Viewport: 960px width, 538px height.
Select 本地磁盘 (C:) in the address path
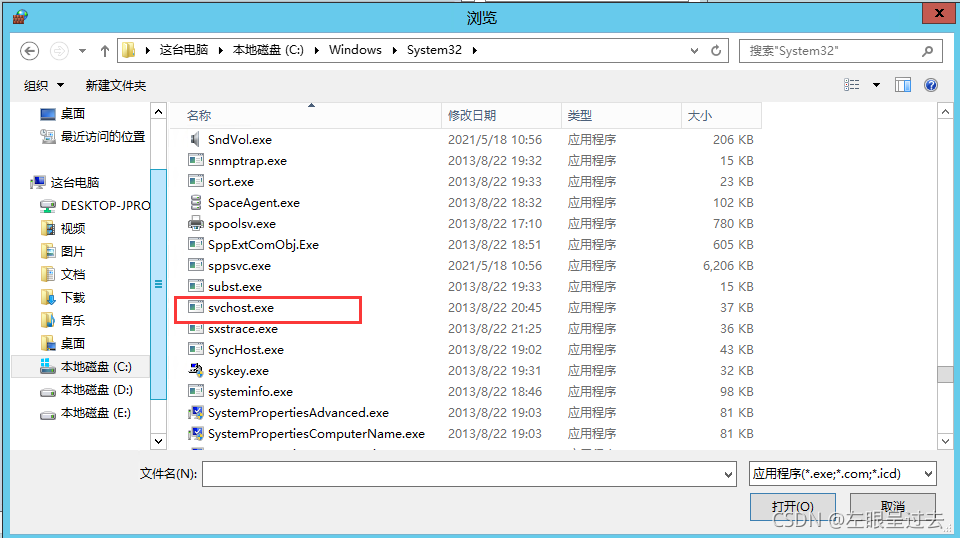[x=268, y=50]
